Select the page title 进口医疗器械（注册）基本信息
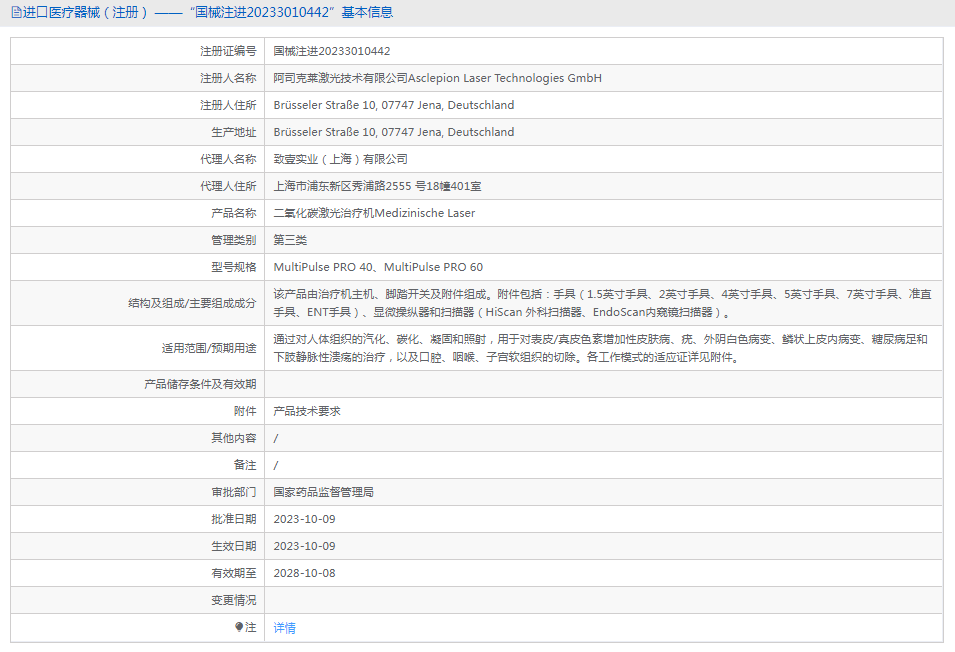The image size is (955, 652). (x=208, y=12)
